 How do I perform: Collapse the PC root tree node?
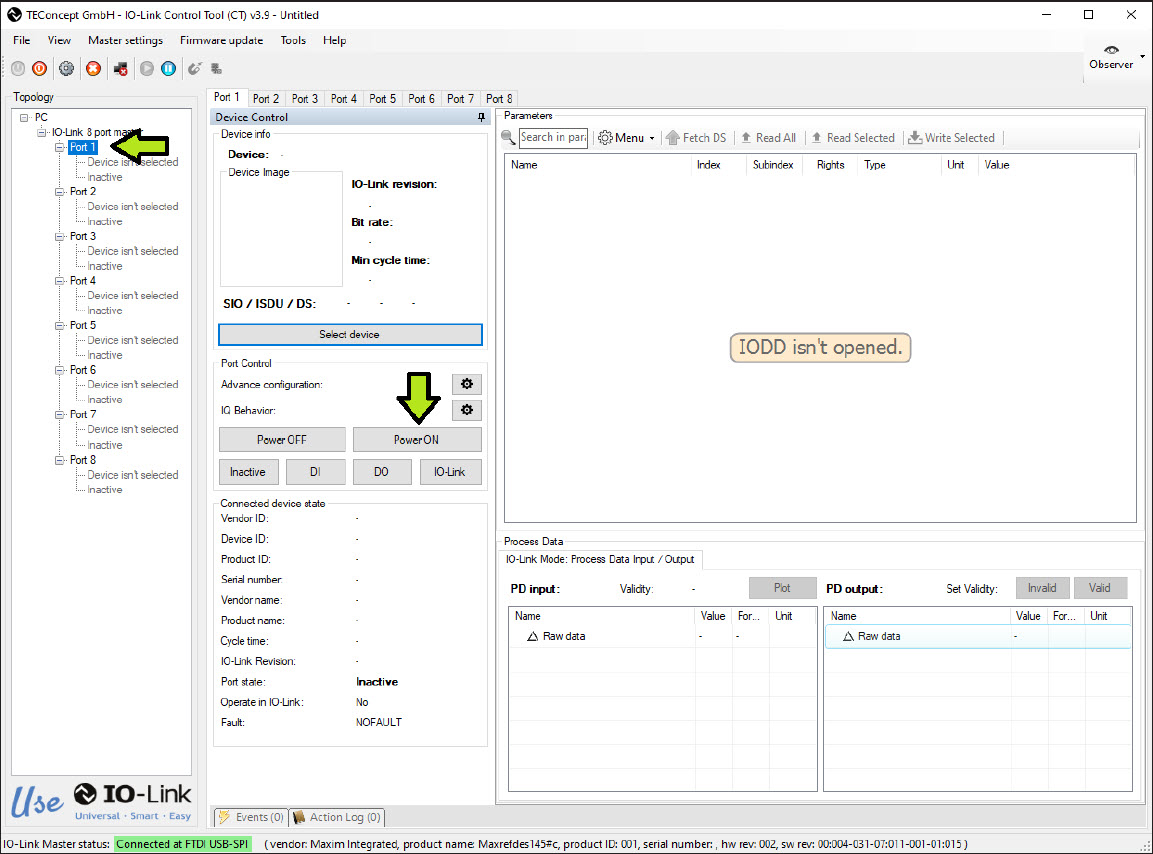[x=24, y=118]
